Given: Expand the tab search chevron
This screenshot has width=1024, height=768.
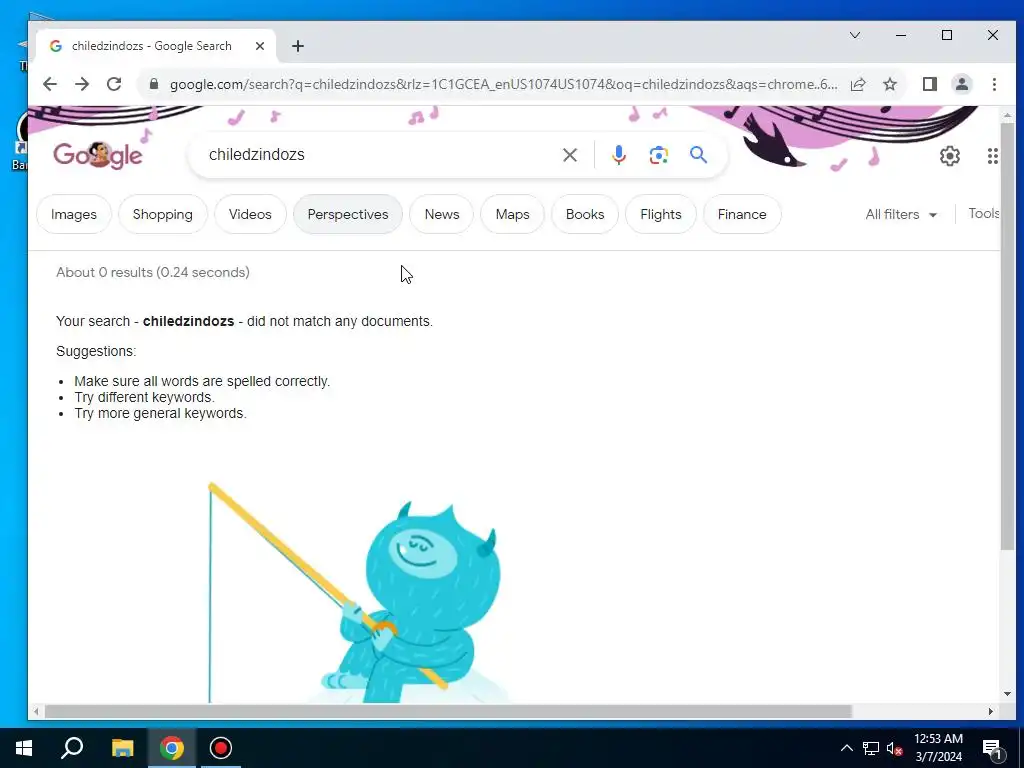Looking at the screenshot, I should point(855,35).
